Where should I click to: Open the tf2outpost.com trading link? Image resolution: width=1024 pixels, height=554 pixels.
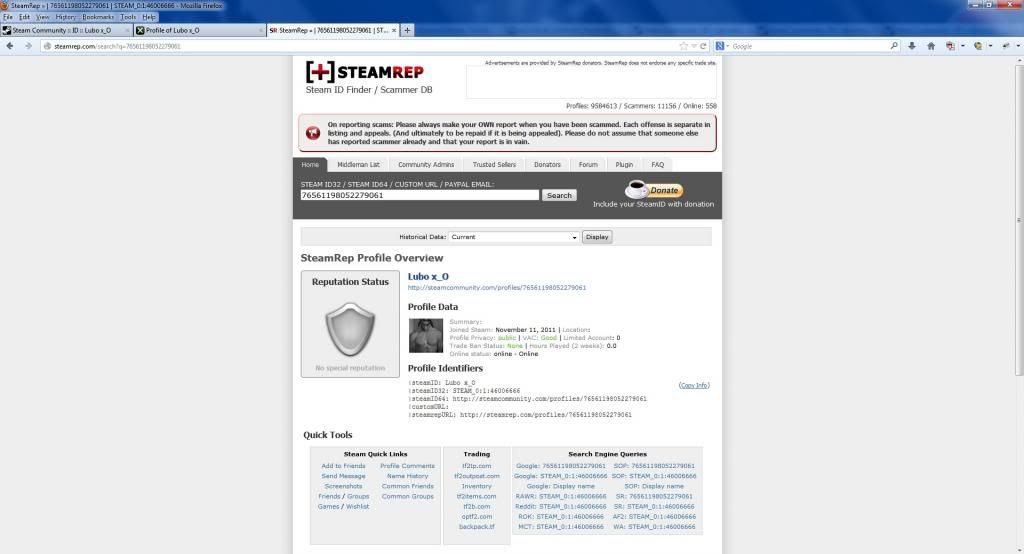[477, 476]
